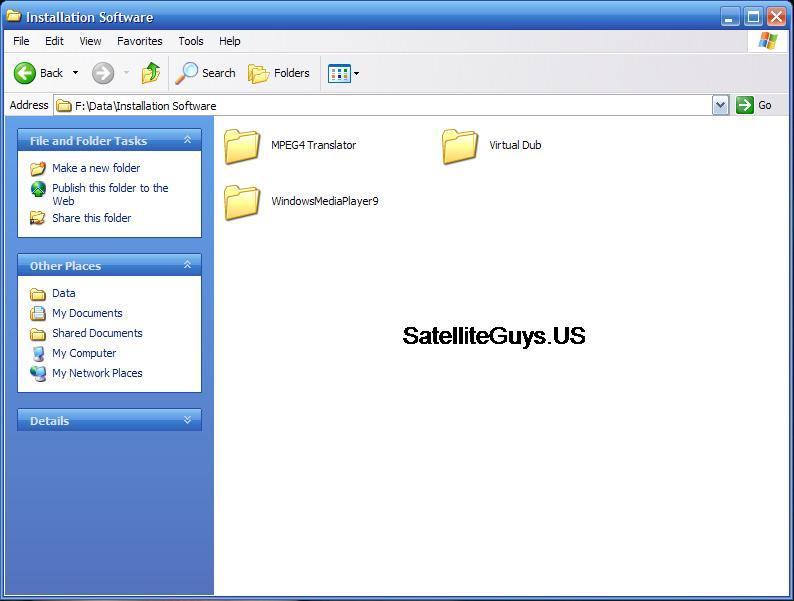Viewport: 794px width, 601px height.
Task: Open the Data link in Other Places
Action: (64, 293)
